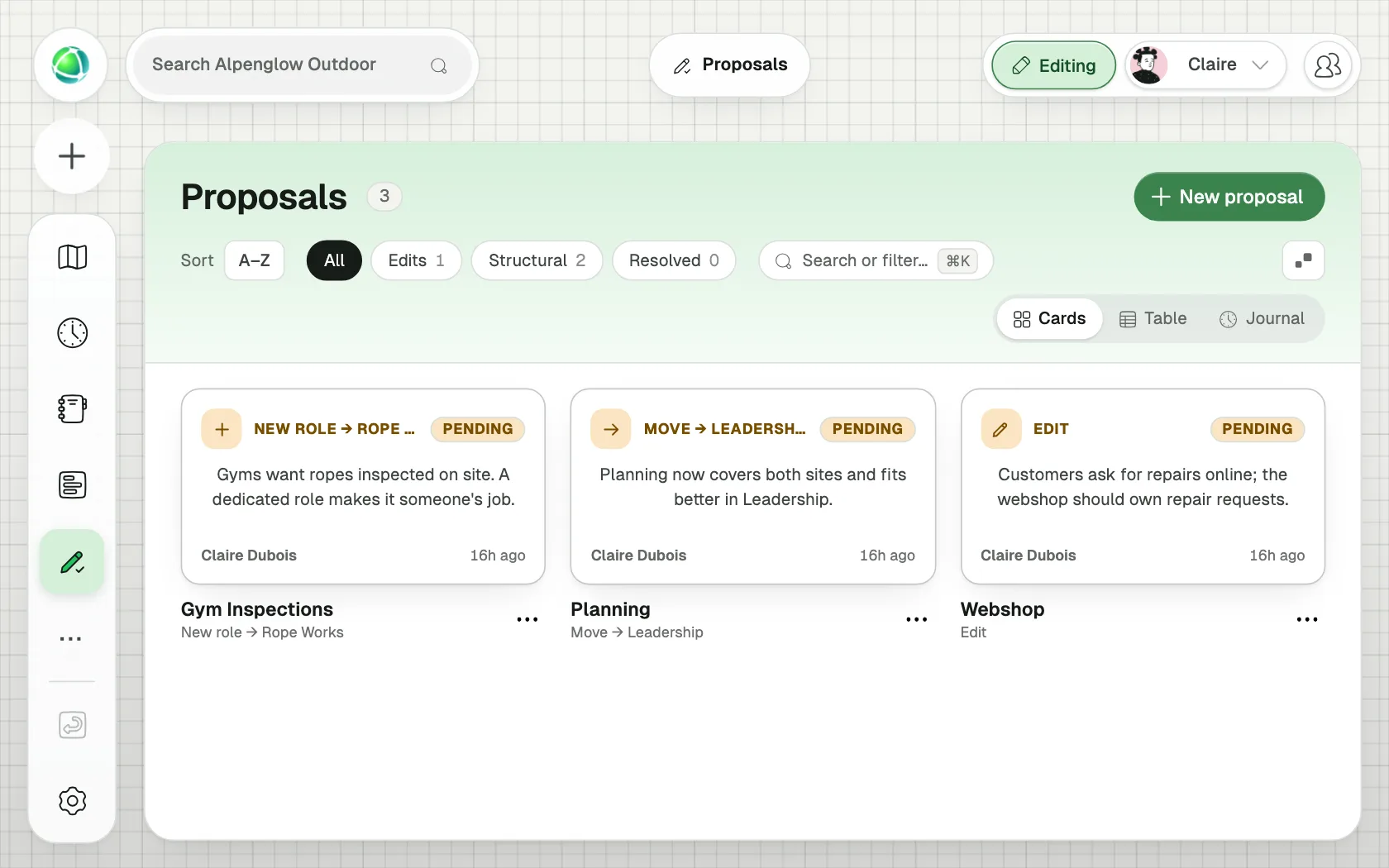The image size is (1389, 868).
Task: Focus the Search or filter field
Action: [876, 260]
